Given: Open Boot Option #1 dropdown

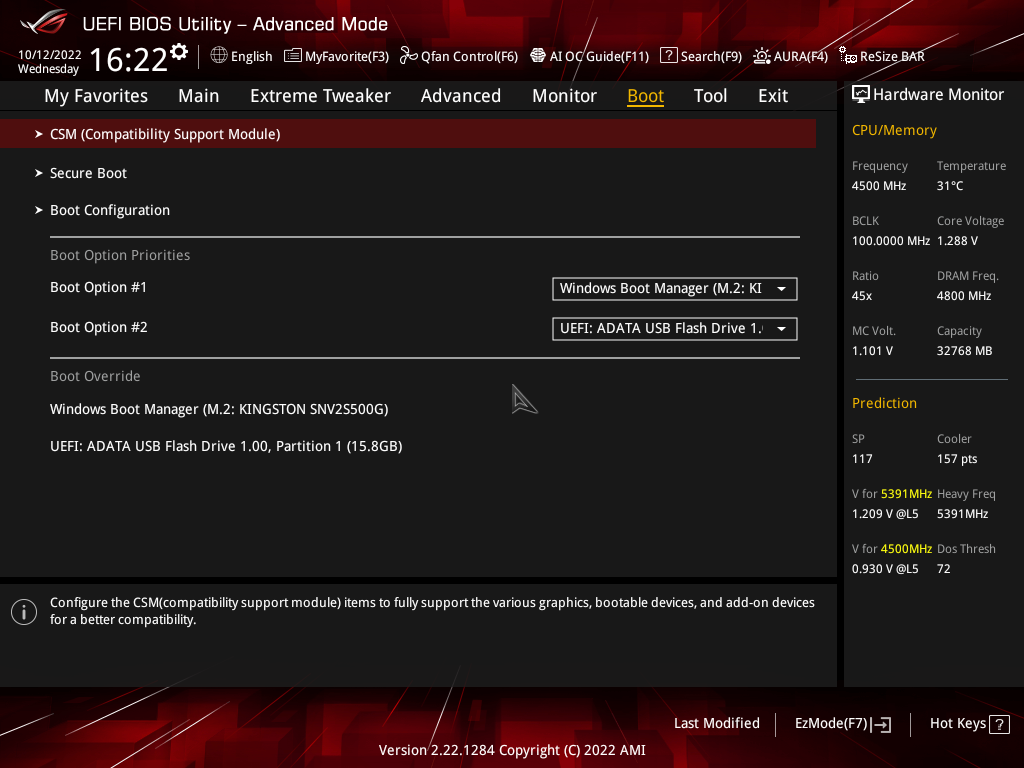Looking at the screenshot, I should 675,289.
